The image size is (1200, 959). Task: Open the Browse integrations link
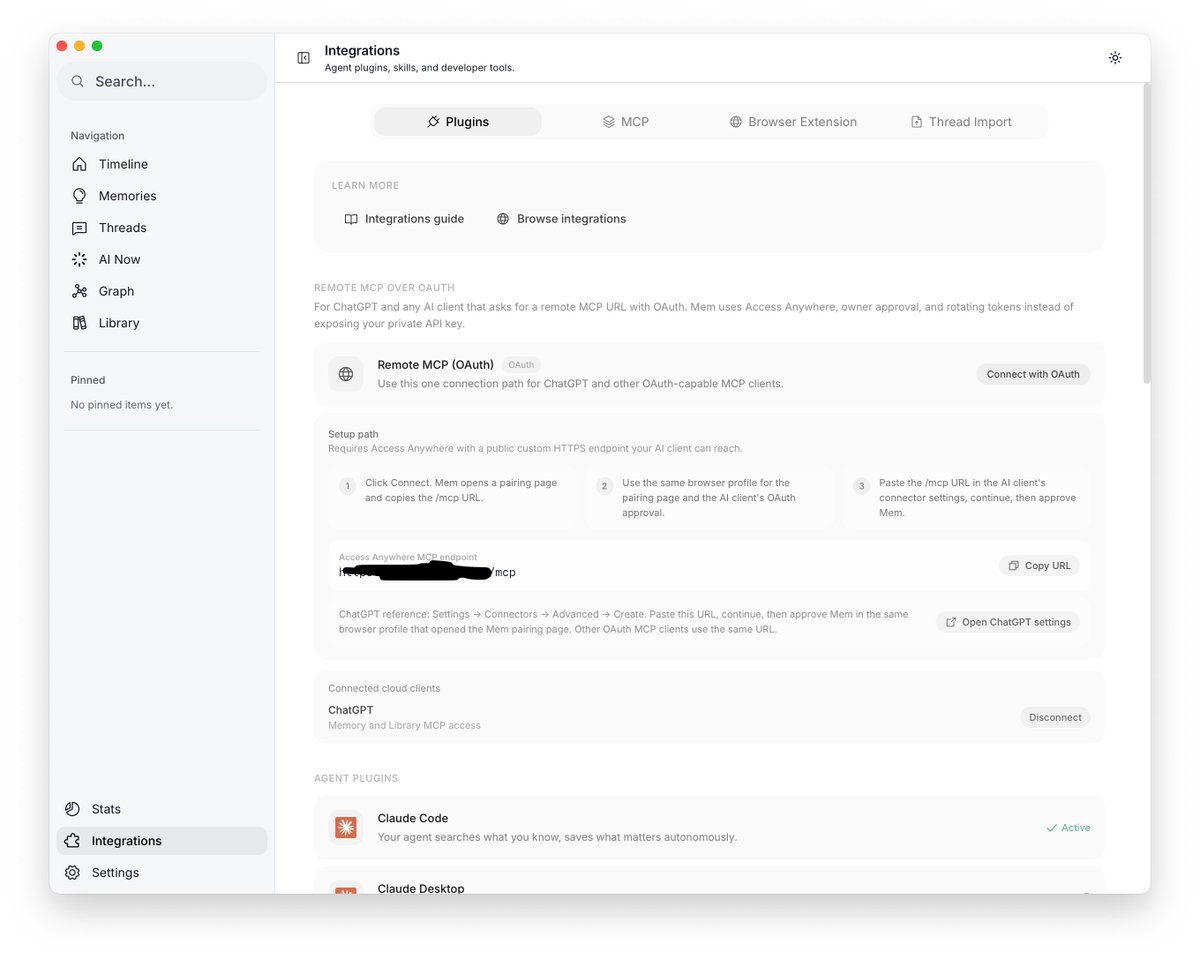click(x=561, y=219)
